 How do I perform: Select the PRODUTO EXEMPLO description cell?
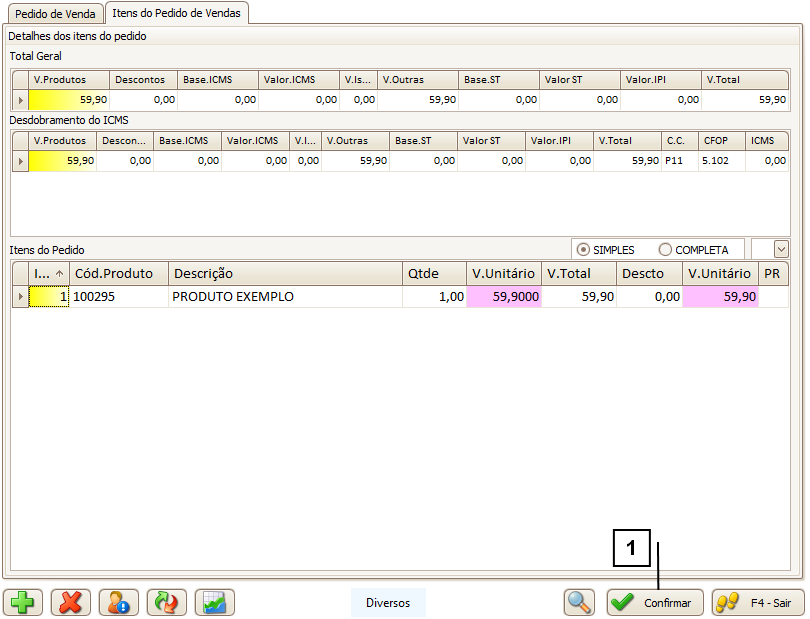click(285, 297)
